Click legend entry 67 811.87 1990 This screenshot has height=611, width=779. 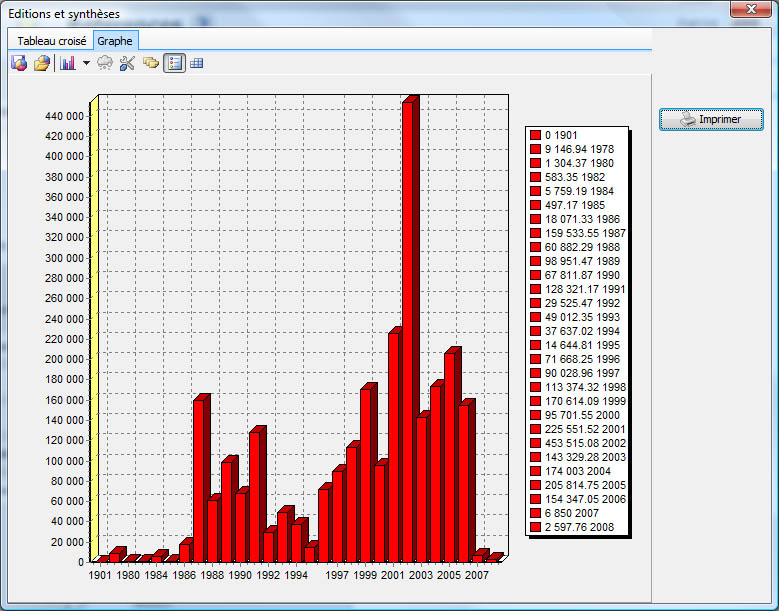[x=575, y=275]
